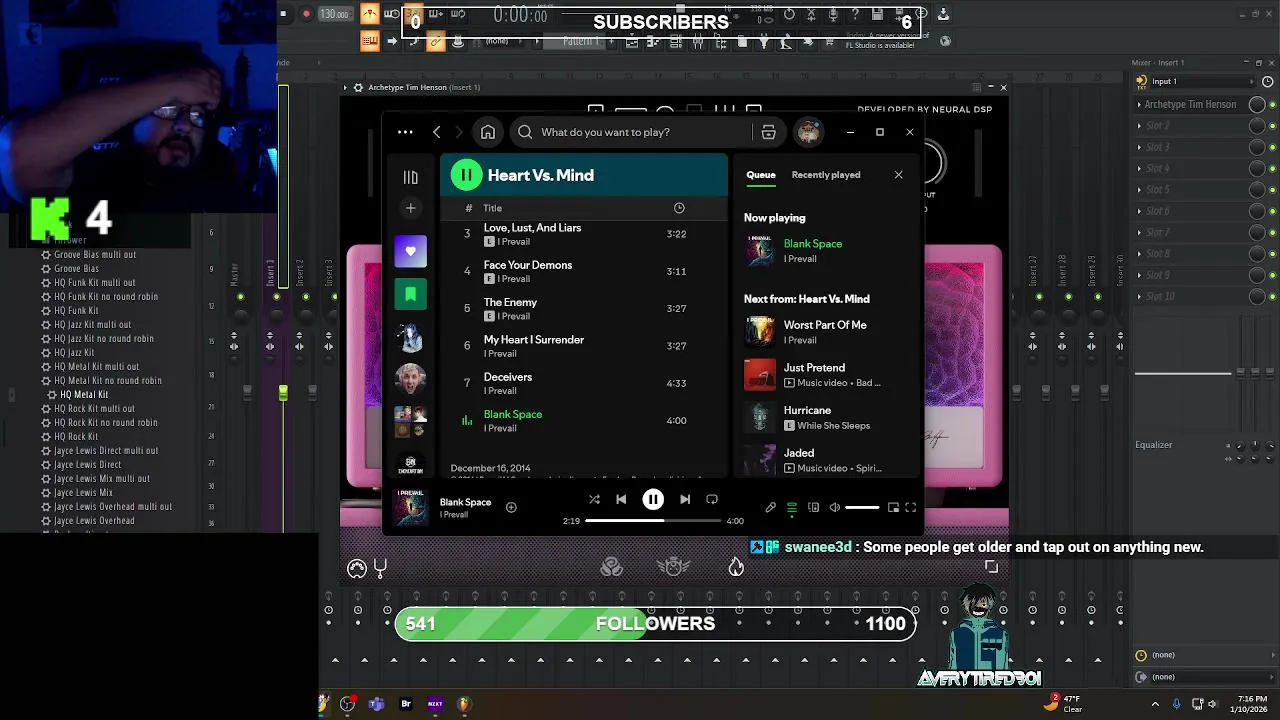Image resolution: width=1280 pixels, height=720 pixels.
Task: Open the lyrics microphone icon
Action: (771, 508)
